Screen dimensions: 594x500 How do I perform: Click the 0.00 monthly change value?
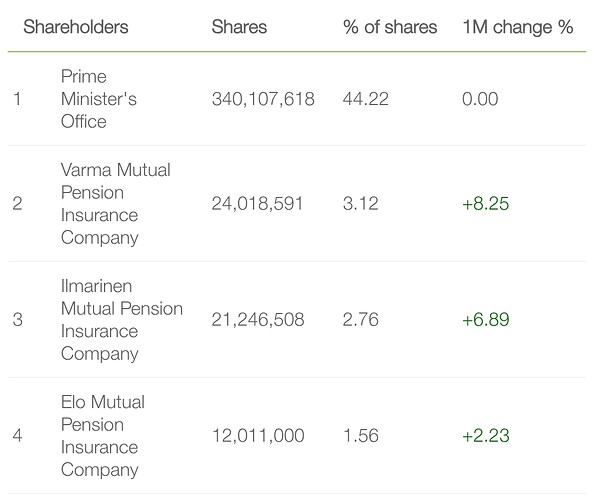(480, 99)
